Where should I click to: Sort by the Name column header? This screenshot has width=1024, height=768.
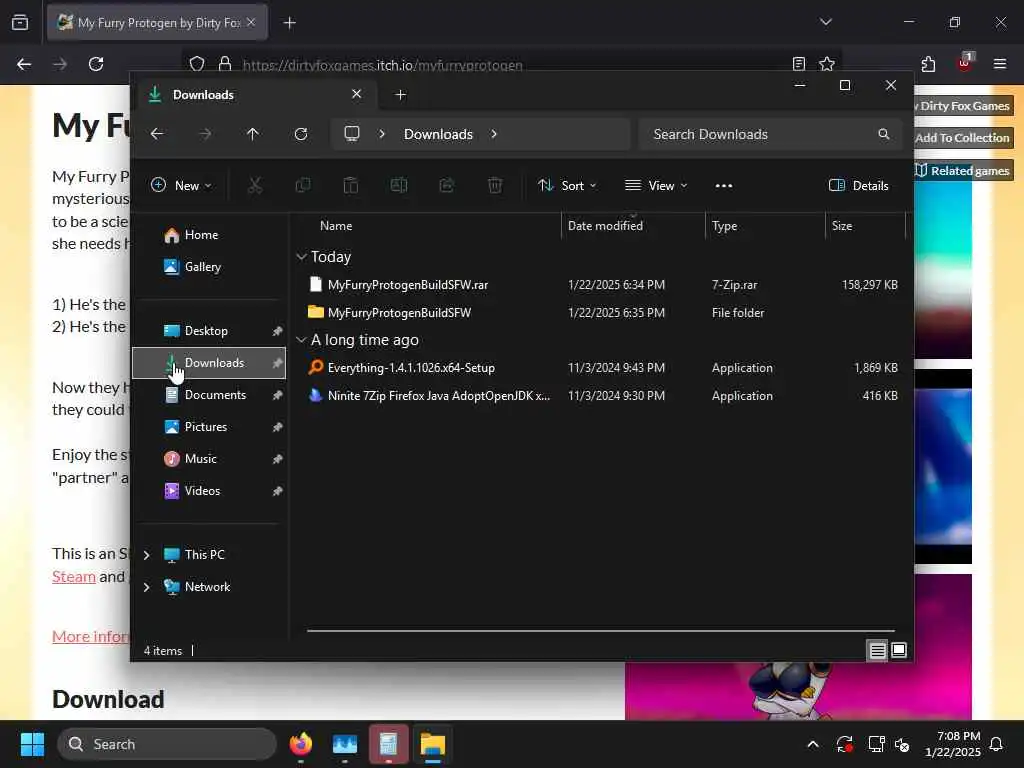click(x=336, y=226)
